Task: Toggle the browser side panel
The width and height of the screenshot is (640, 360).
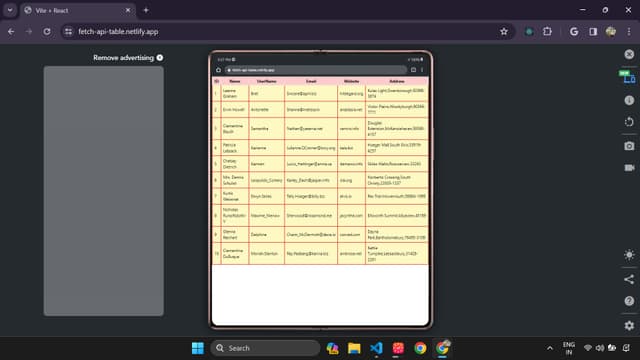Action: coord(593,31)
